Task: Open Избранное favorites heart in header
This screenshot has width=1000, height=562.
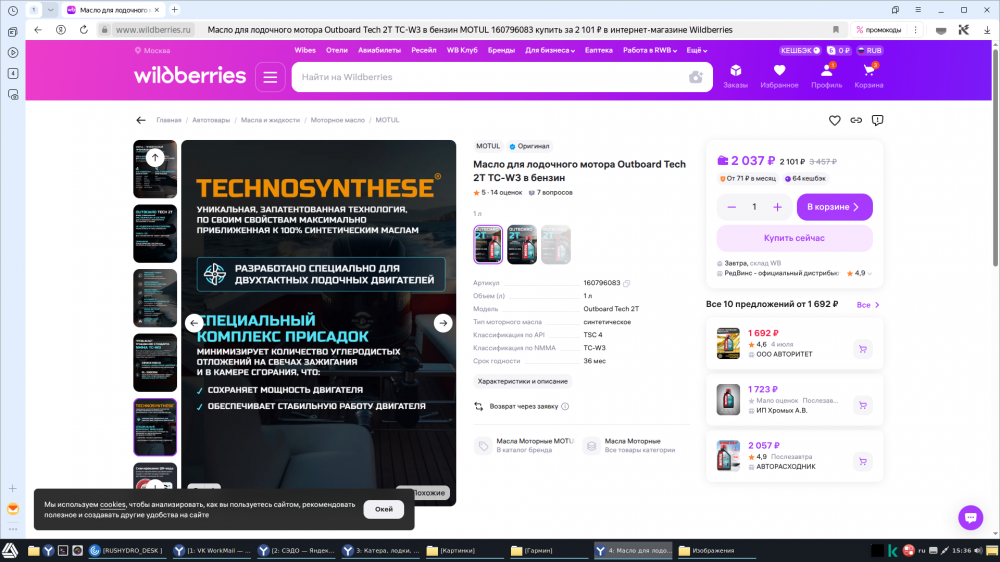Action: 779,76
